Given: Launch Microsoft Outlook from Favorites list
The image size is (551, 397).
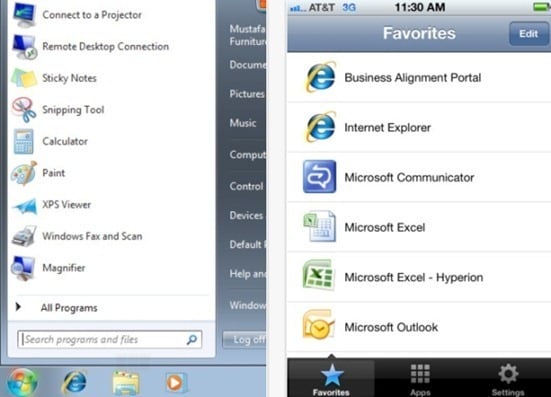Looking at the screenshot, I should (x=419, y=327).
